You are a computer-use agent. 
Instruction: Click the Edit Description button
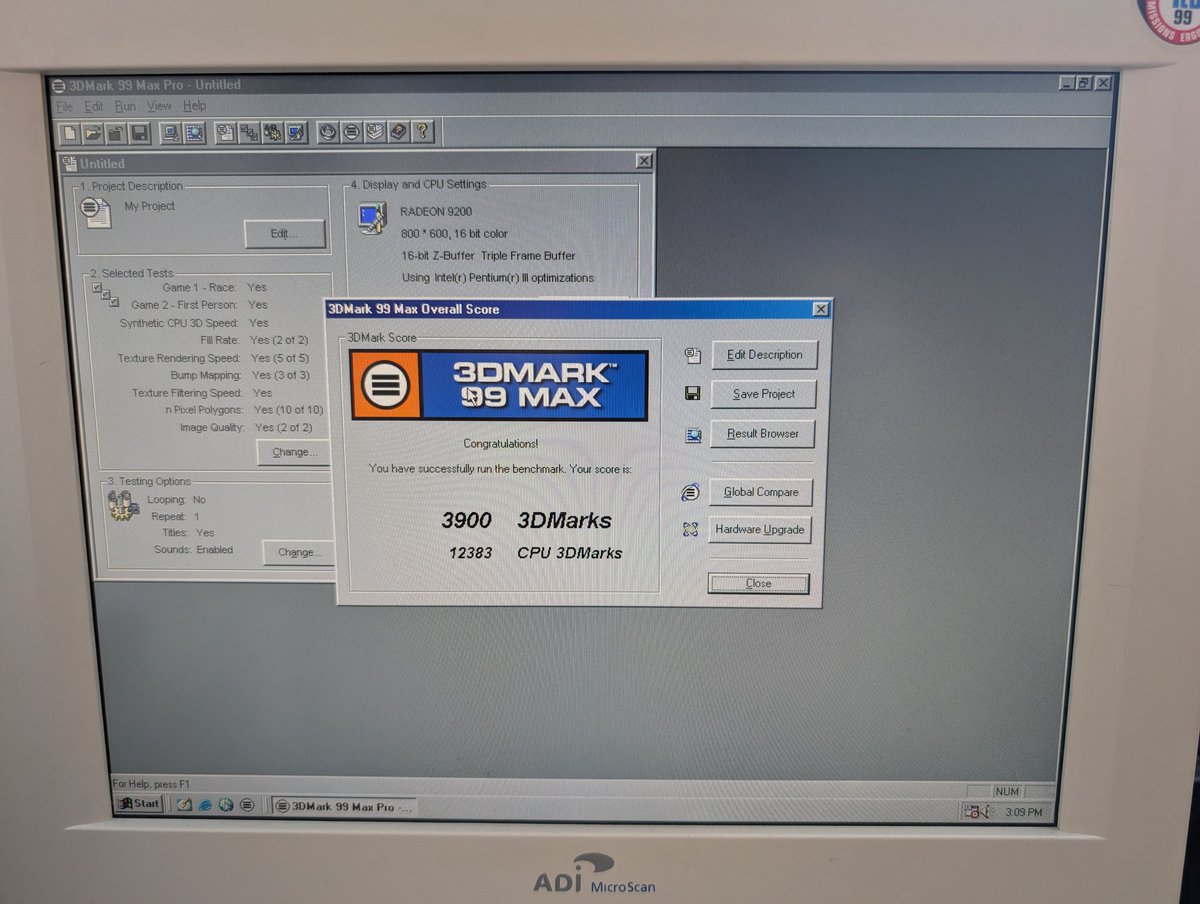coord(764,355)
